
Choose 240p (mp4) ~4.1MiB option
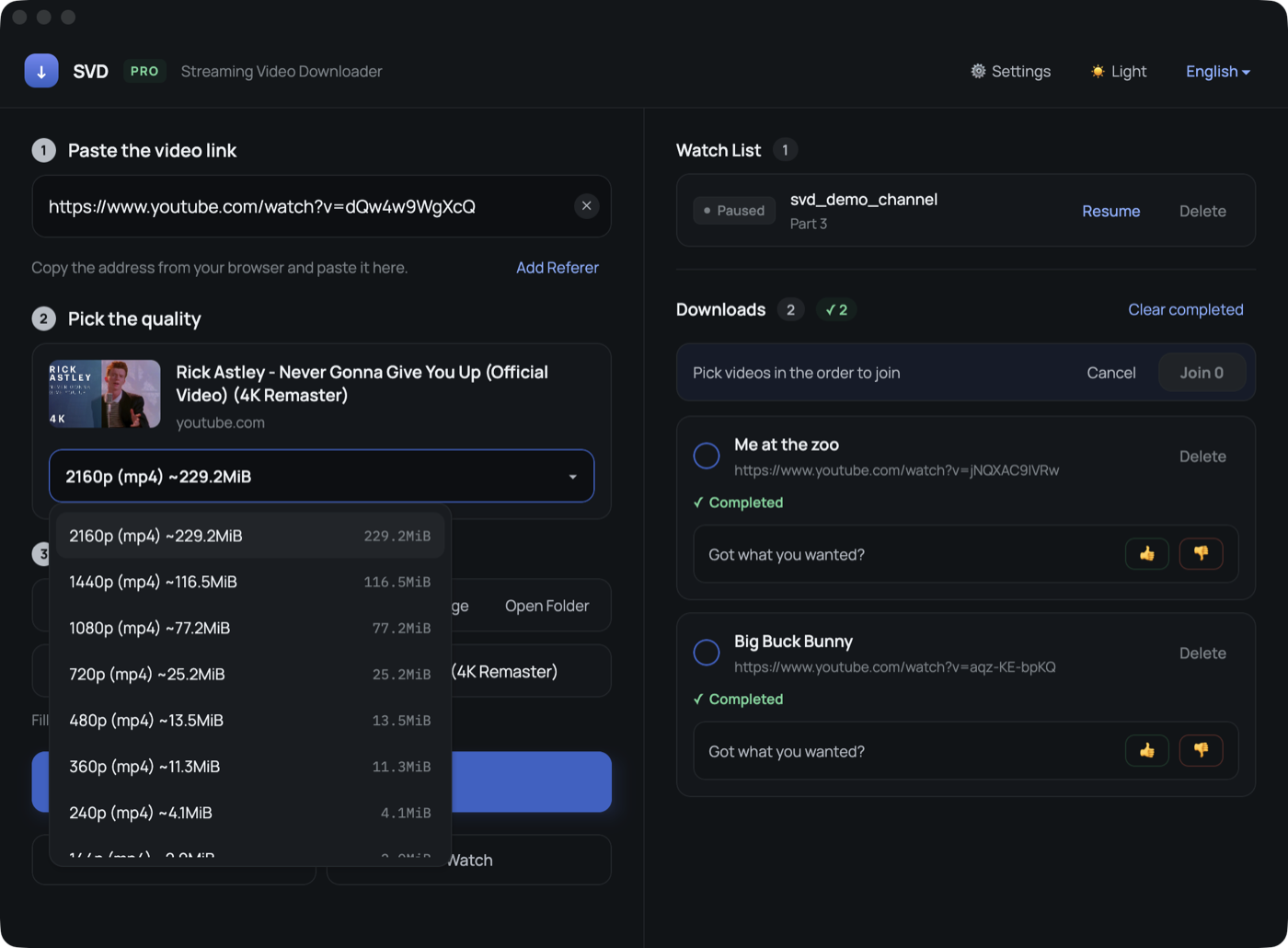pyautogui.click(x=250, y=812)
